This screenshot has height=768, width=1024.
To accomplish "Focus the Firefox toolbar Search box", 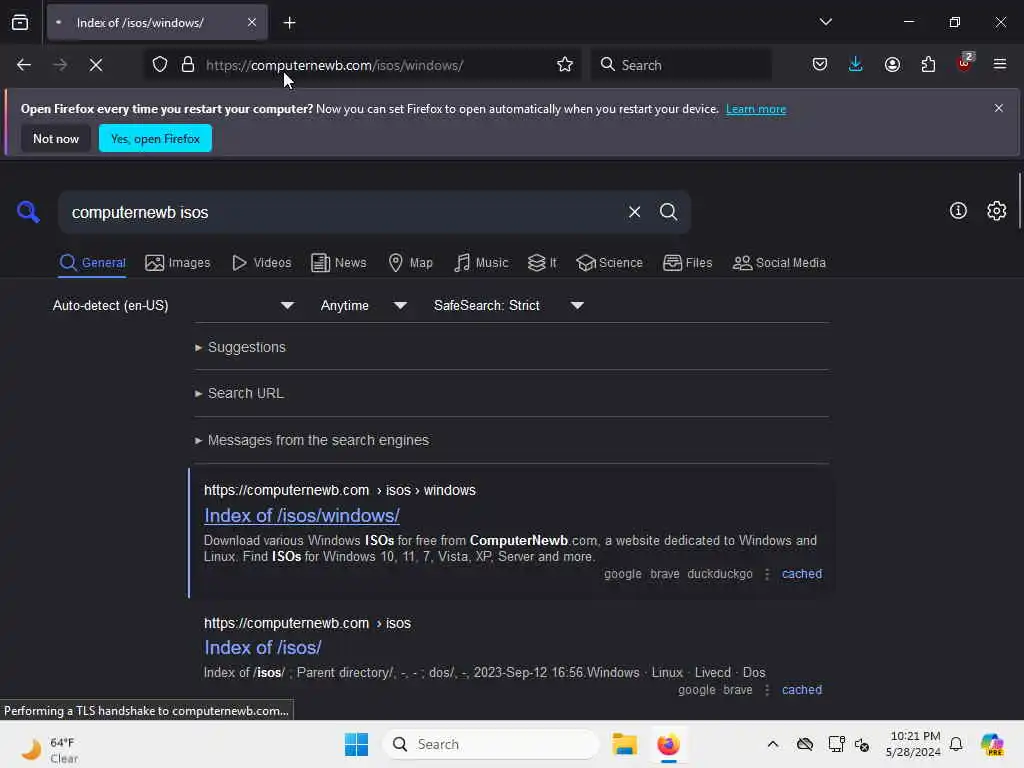I will [681, 65].
